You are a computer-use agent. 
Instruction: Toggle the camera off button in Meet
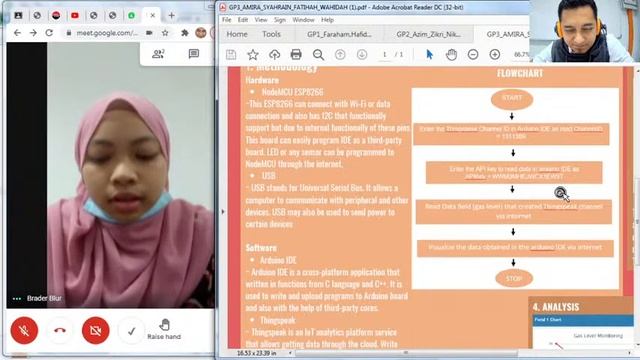pyautogui.click(x=96, y=330)
